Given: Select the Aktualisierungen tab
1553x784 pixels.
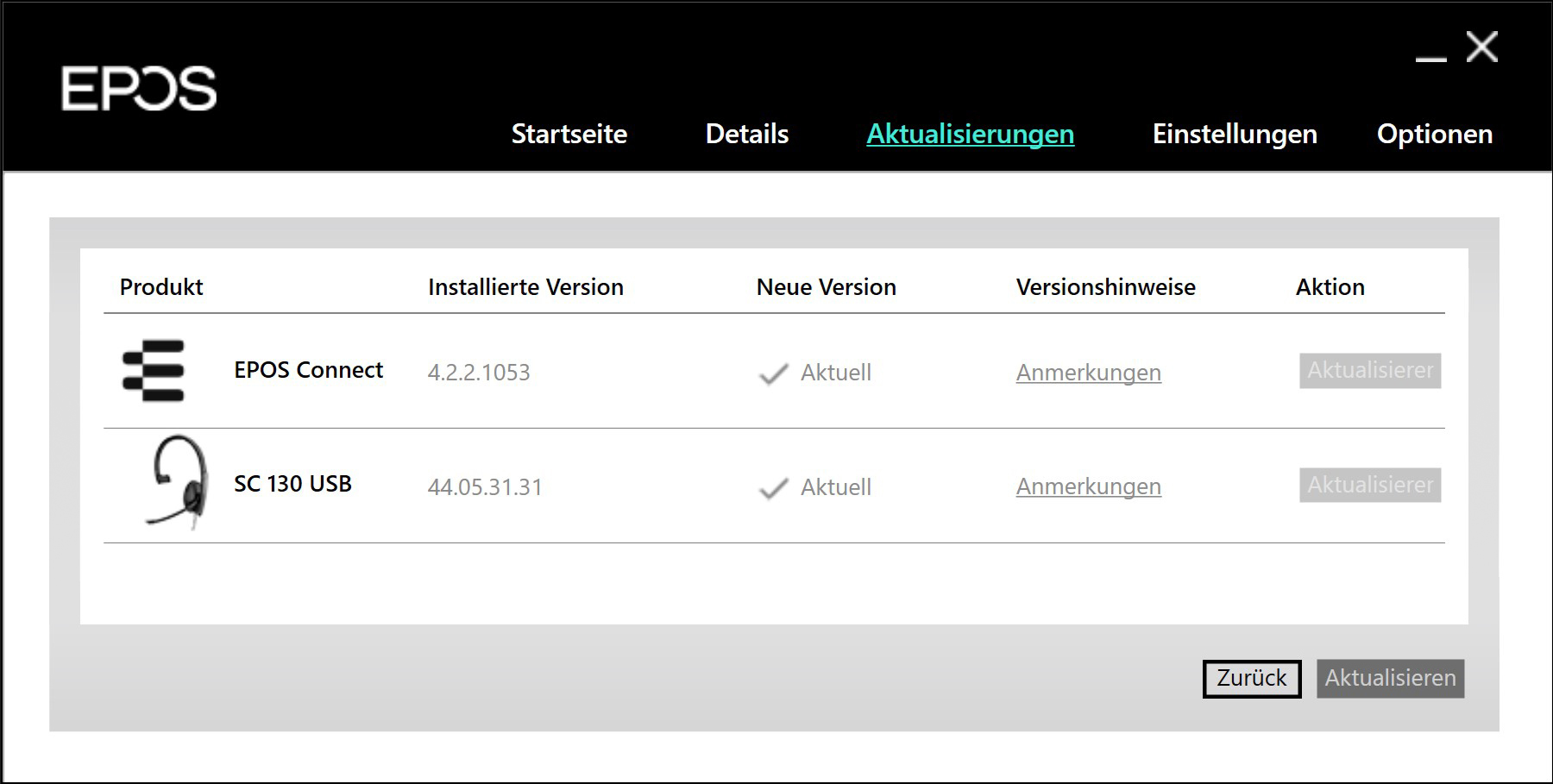Looking at the screenshot, I should [x=970, y=134].
